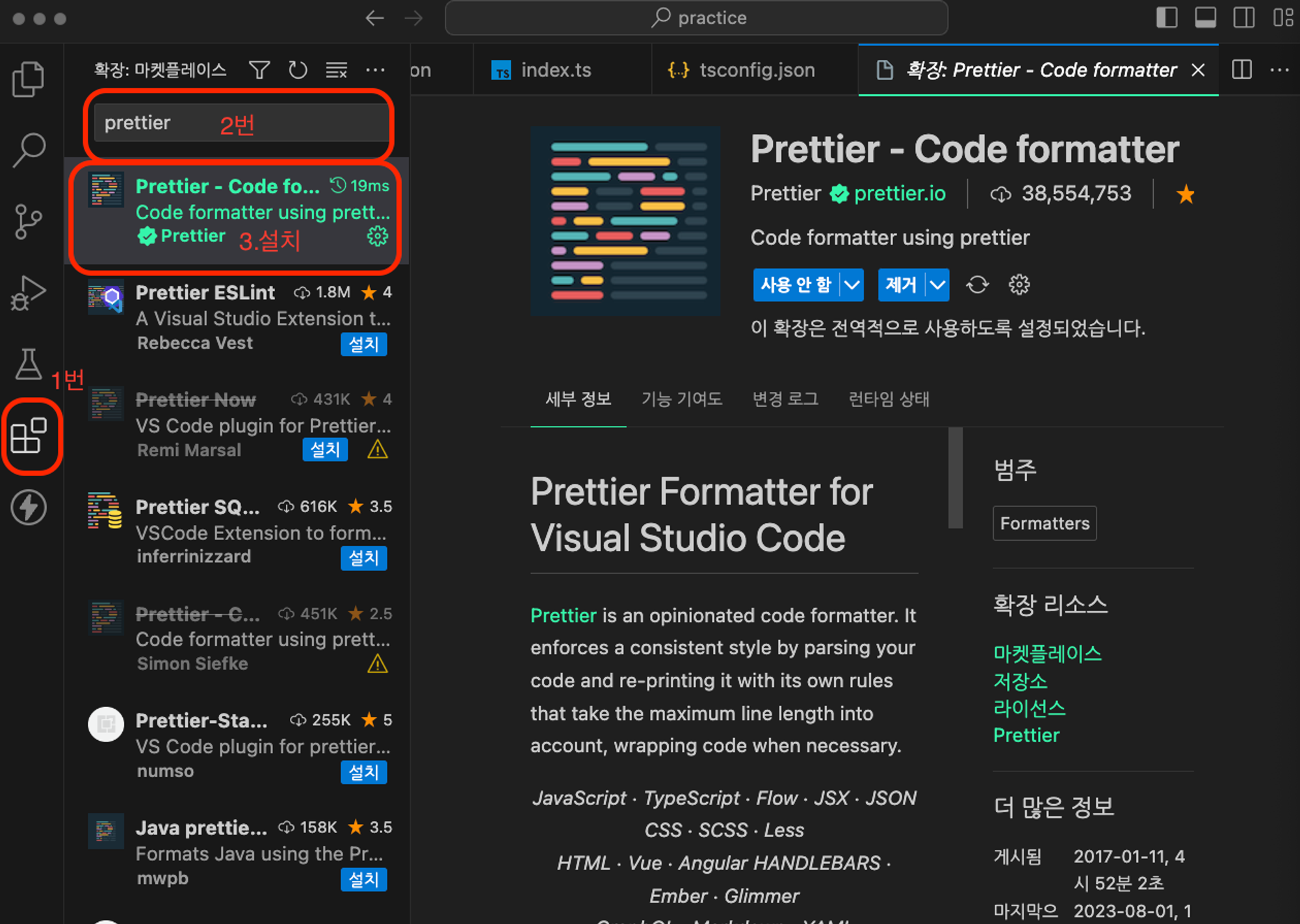The image size is (1300, 924).
Task: Toggle the secondary sidebar layout button
Action: 1244,18
